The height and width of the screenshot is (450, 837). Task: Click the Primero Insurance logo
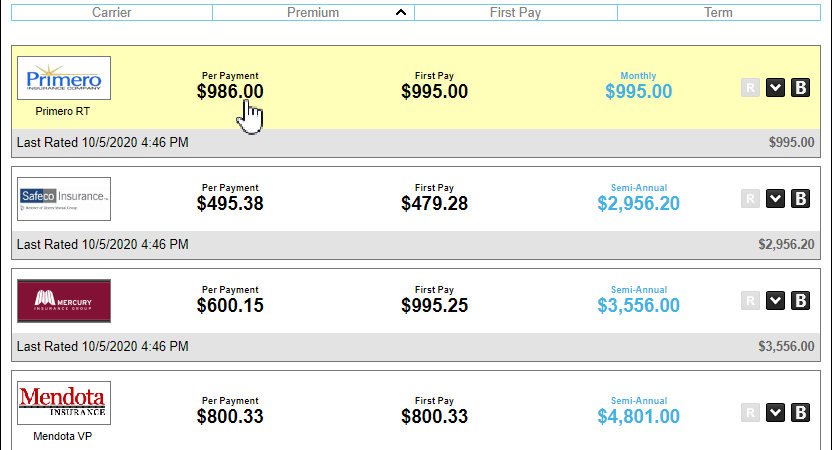[64, 78]
